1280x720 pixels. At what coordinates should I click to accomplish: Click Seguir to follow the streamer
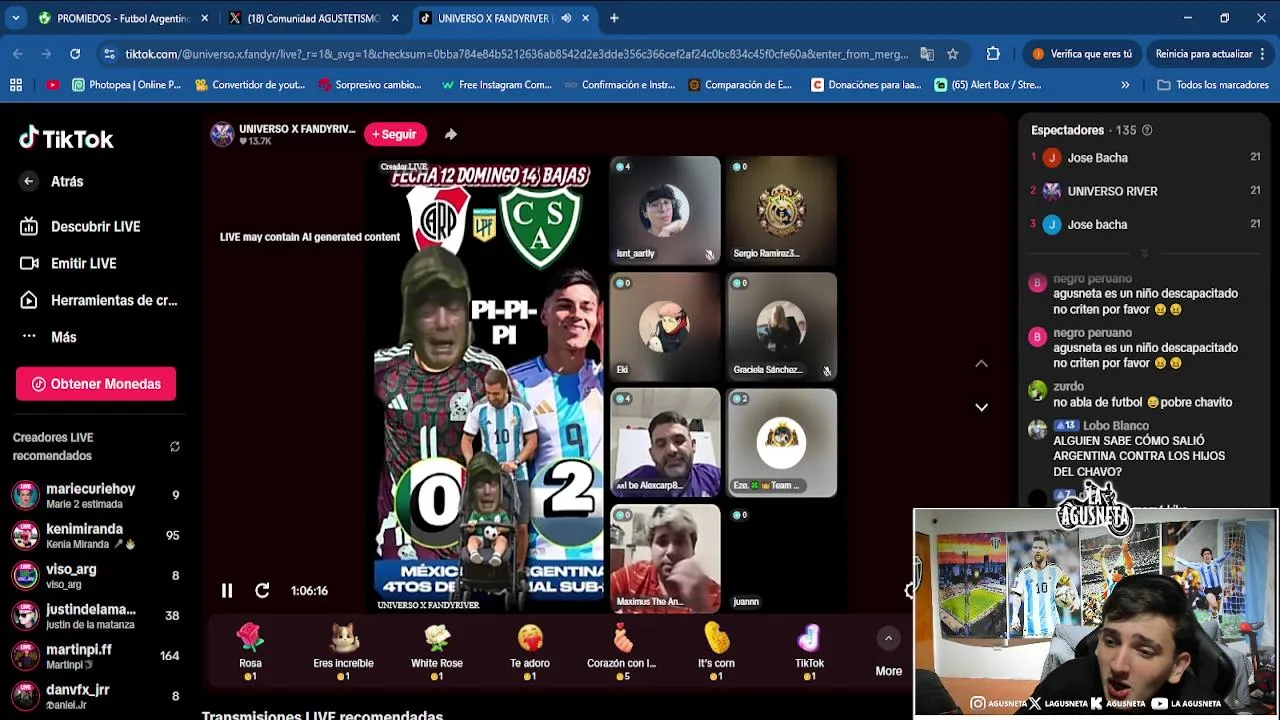tap(395, 134)
